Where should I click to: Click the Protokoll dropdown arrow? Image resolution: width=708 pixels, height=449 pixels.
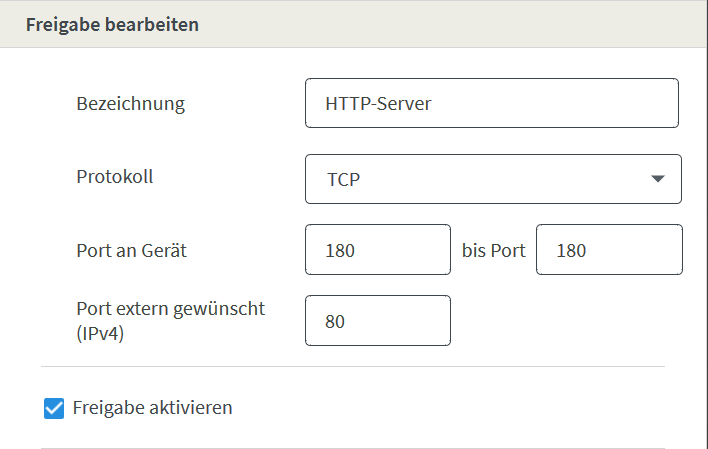tap(657, 179)
